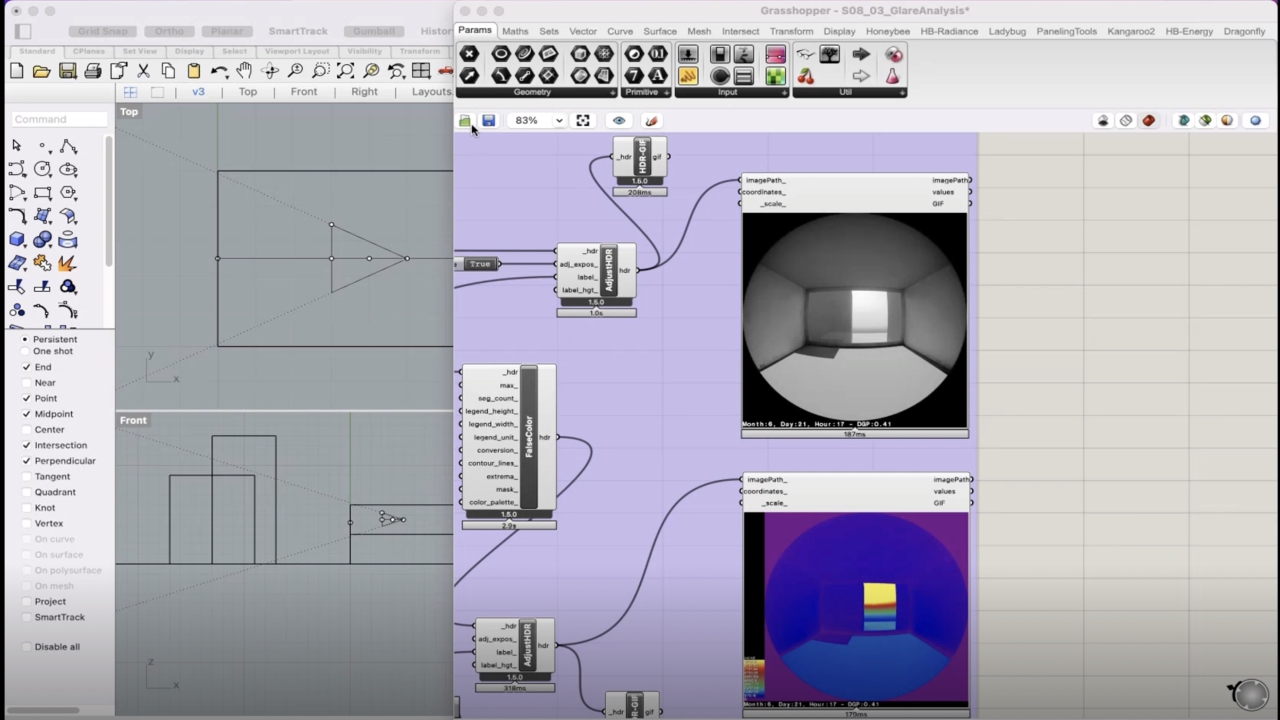The width and height of the screenshot is (1280, 720).
Task: Click the Ortho button in Rhino
Action: (x=169, y=31)
